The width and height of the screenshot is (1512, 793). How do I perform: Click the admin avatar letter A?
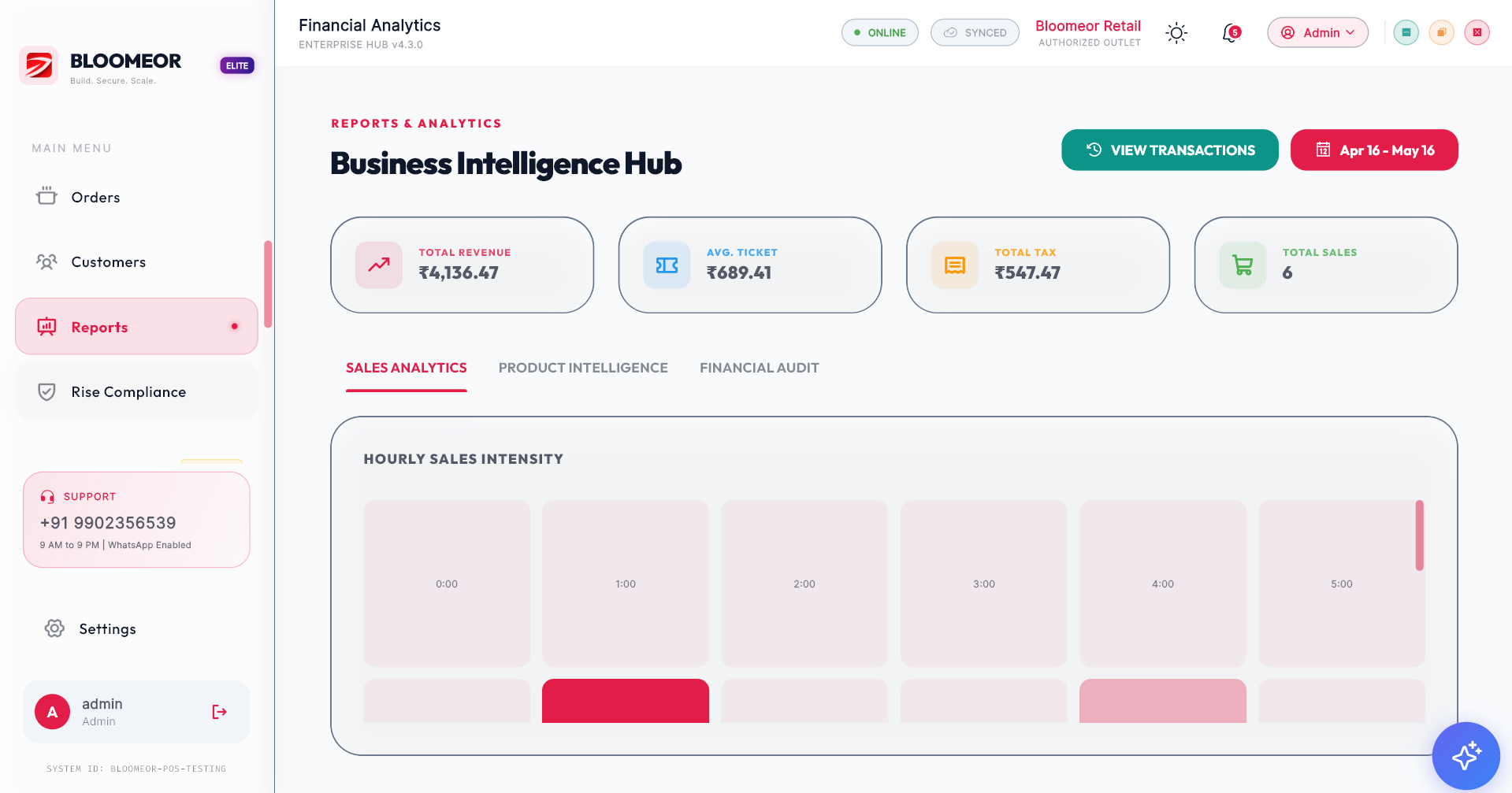tap(53, 712)
